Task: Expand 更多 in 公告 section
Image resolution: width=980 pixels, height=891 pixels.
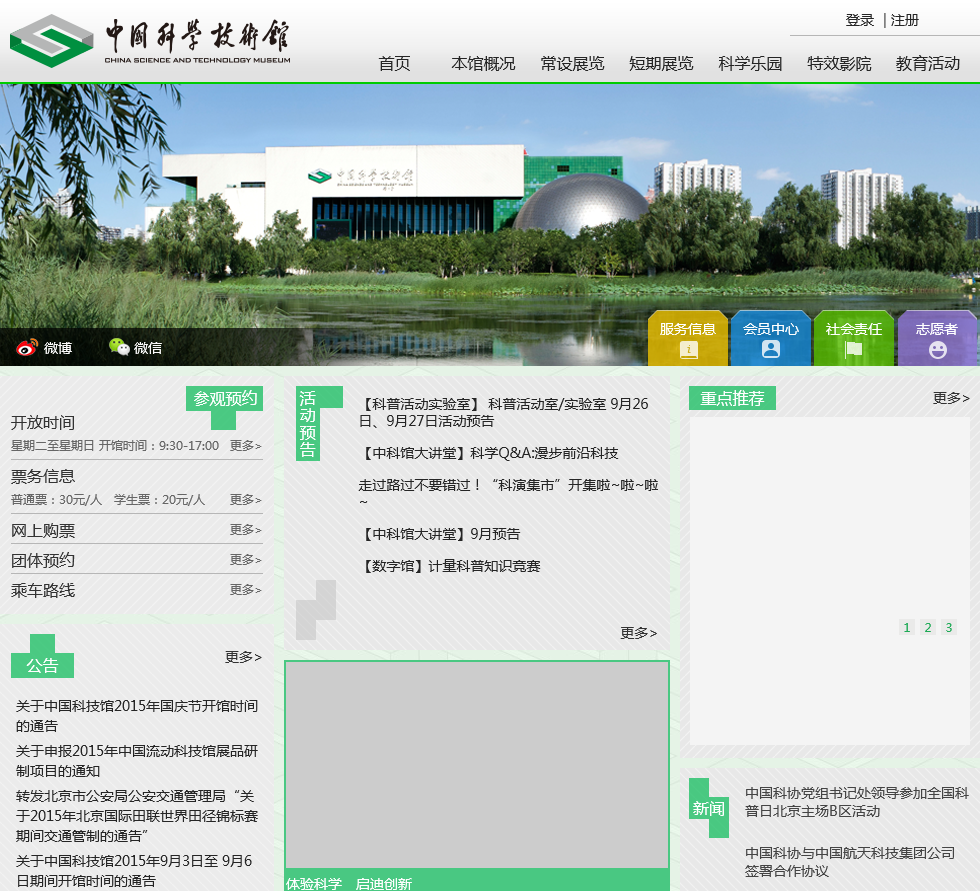Action: point(243,657)
